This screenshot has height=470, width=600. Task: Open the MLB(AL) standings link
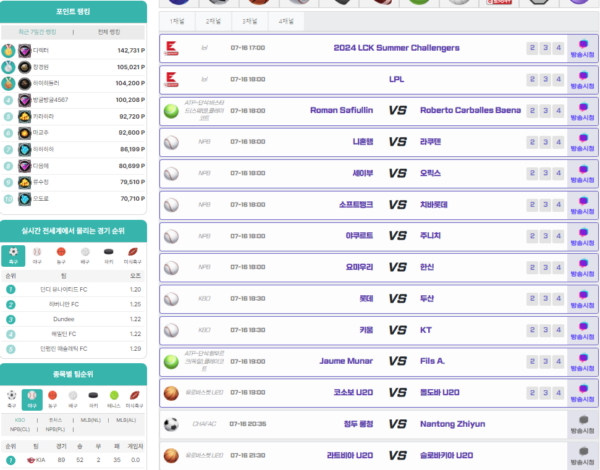pos(126,420)
